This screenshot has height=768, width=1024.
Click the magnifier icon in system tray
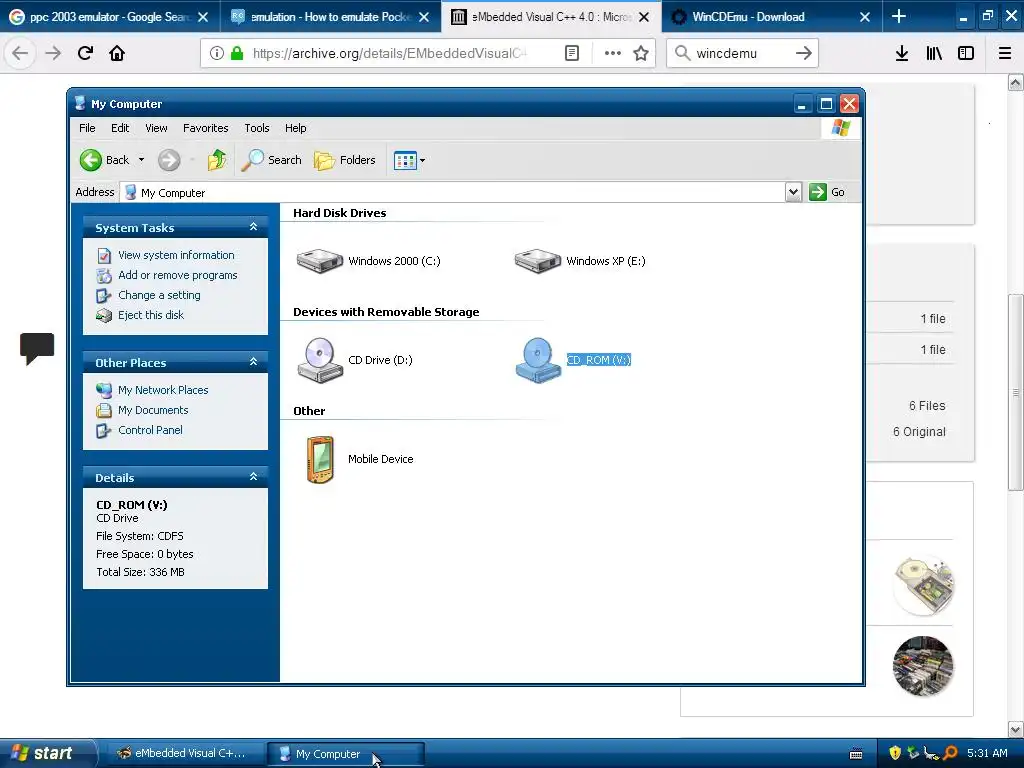click(x=951, y=753)
